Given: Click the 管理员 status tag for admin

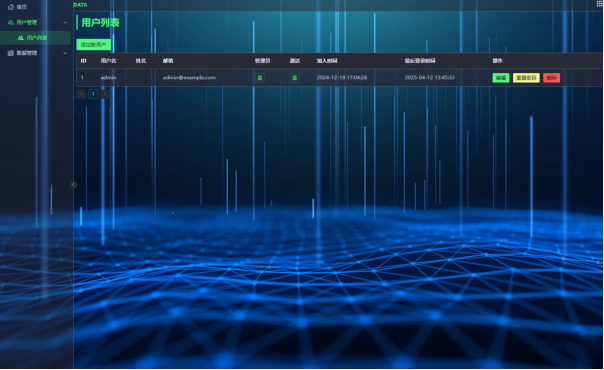Looking at the screenshot, I should click(260, 78).
